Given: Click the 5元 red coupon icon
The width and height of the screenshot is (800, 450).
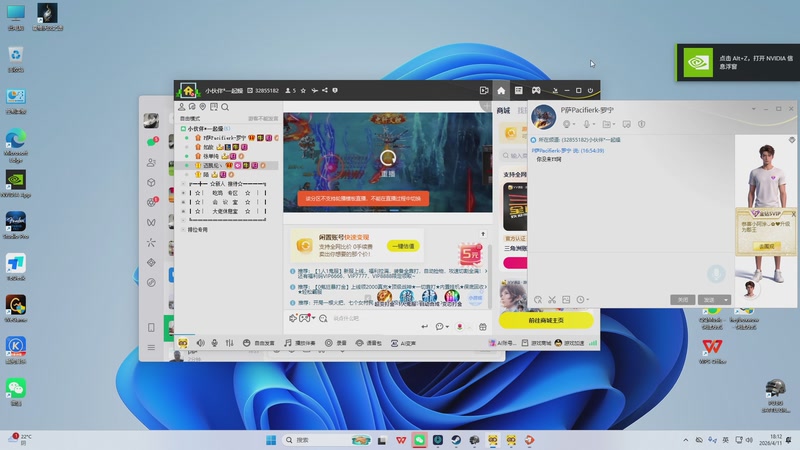Looking at the screenshot, I should click(x=470, y=254).
